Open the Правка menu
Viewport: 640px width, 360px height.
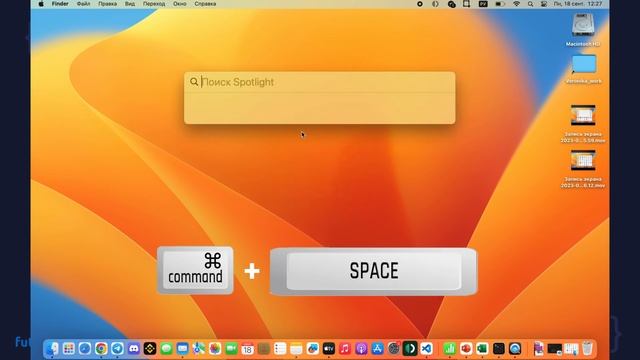(x=107, y=4)
